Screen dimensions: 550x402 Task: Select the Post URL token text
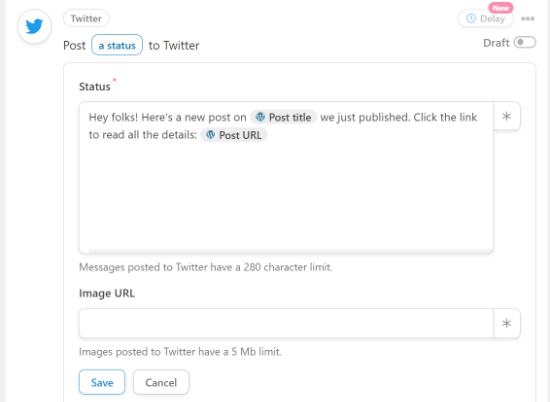coord(240,135)
